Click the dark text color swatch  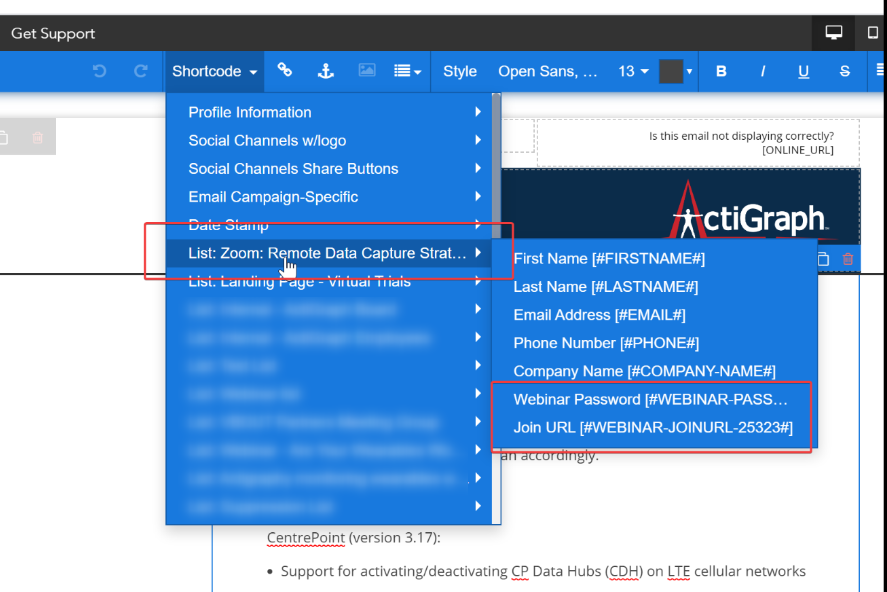(x=671, y=71)
